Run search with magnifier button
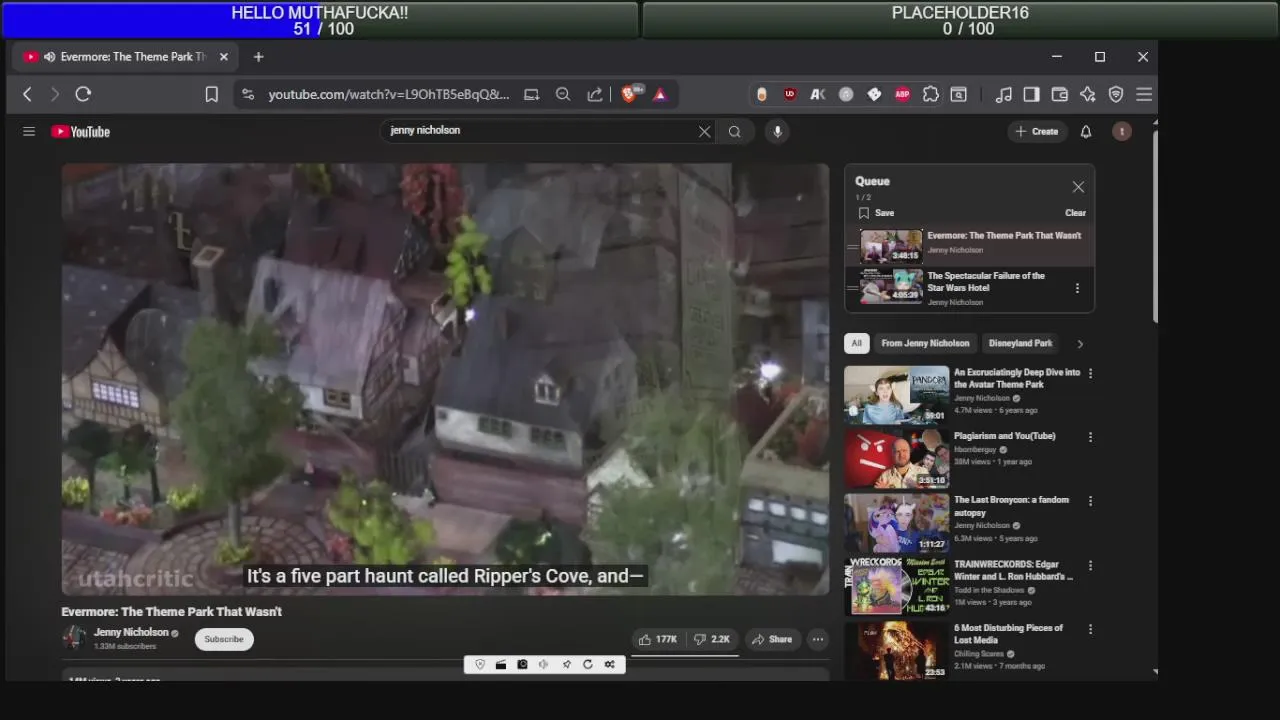The image size is (1280, 720). point(735,131)
